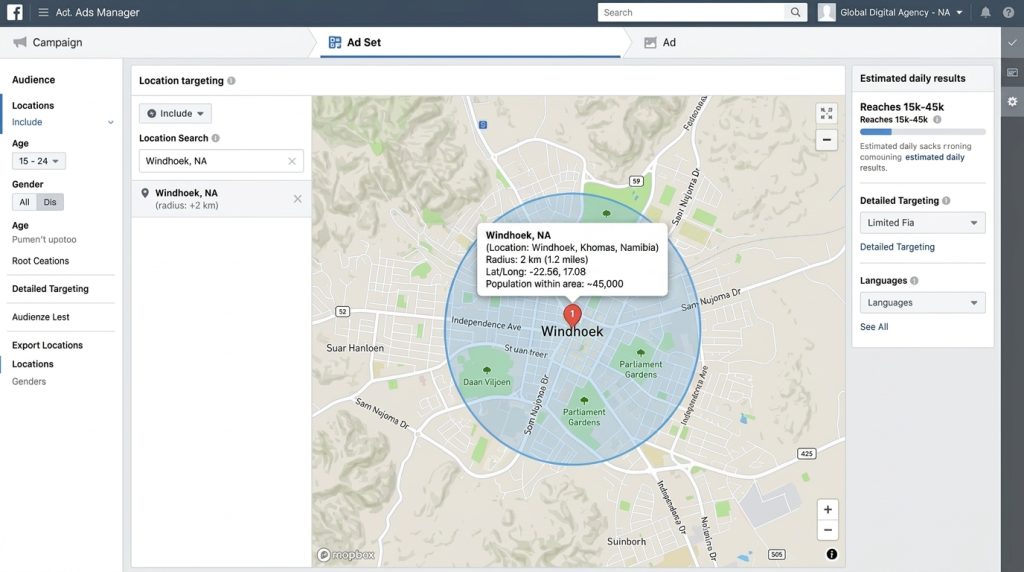
Task: Open the settings gear in right sidebar
Action: [1012, 102]
